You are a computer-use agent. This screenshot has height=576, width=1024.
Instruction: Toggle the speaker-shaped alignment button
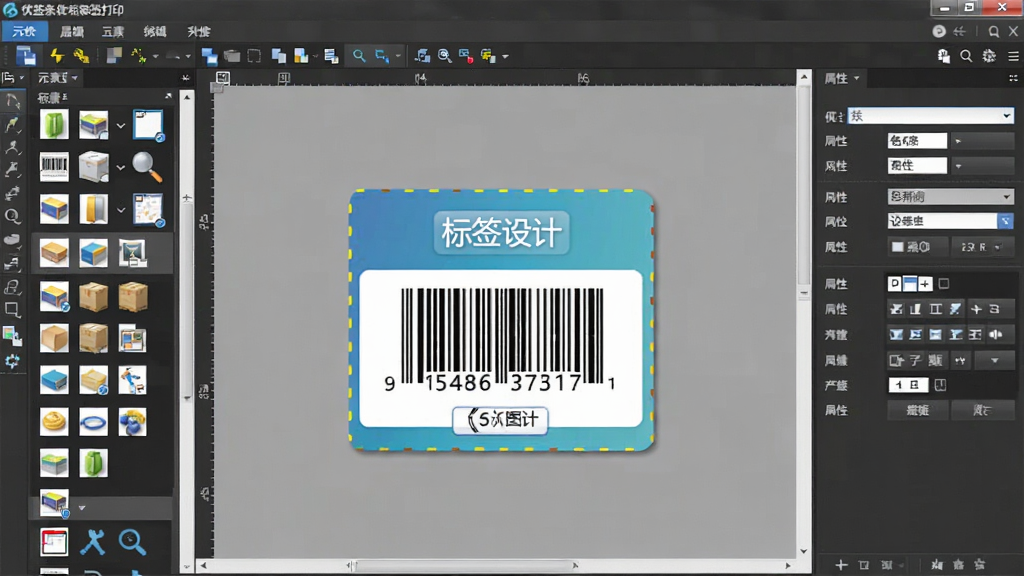[x=996, y=334]
